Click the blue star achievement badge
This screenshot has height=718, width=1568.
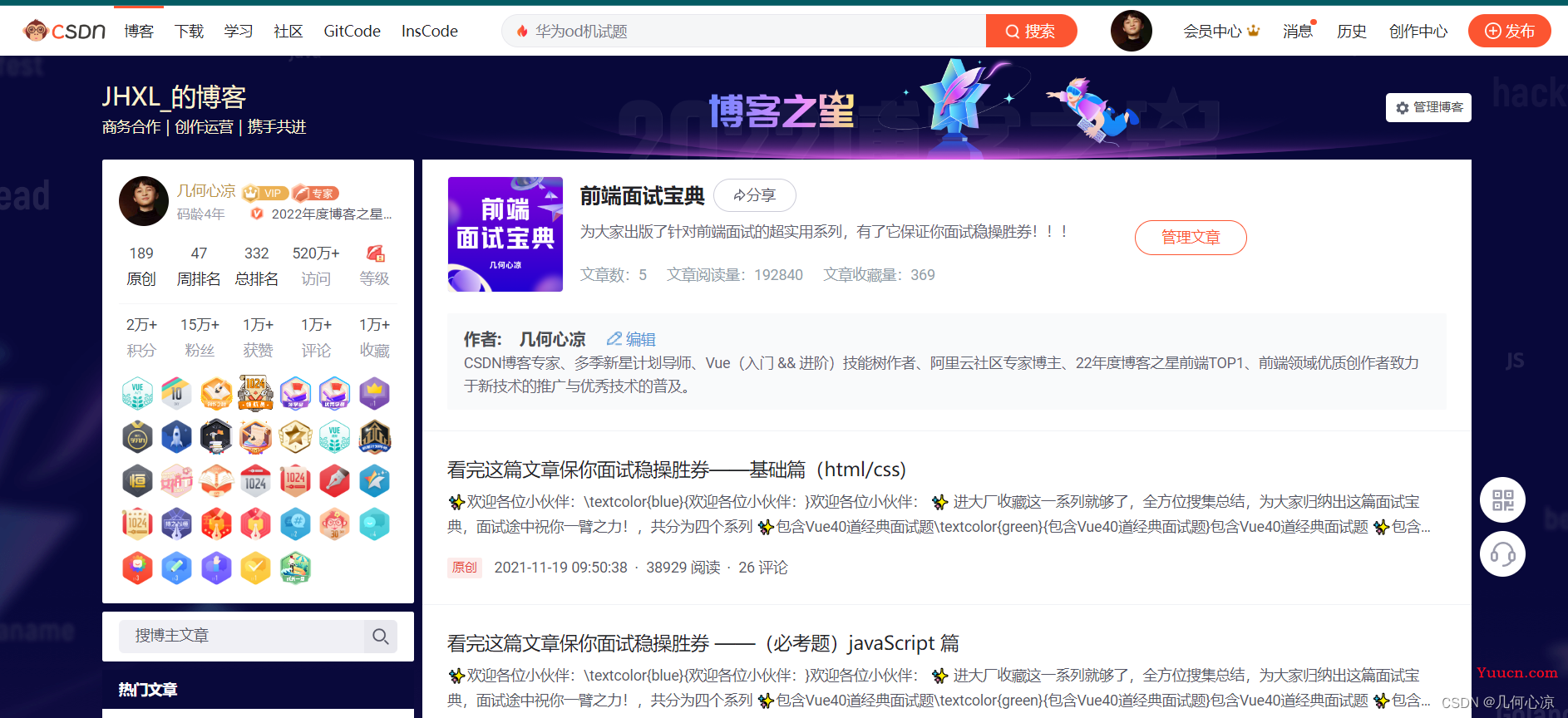[375, 480]
